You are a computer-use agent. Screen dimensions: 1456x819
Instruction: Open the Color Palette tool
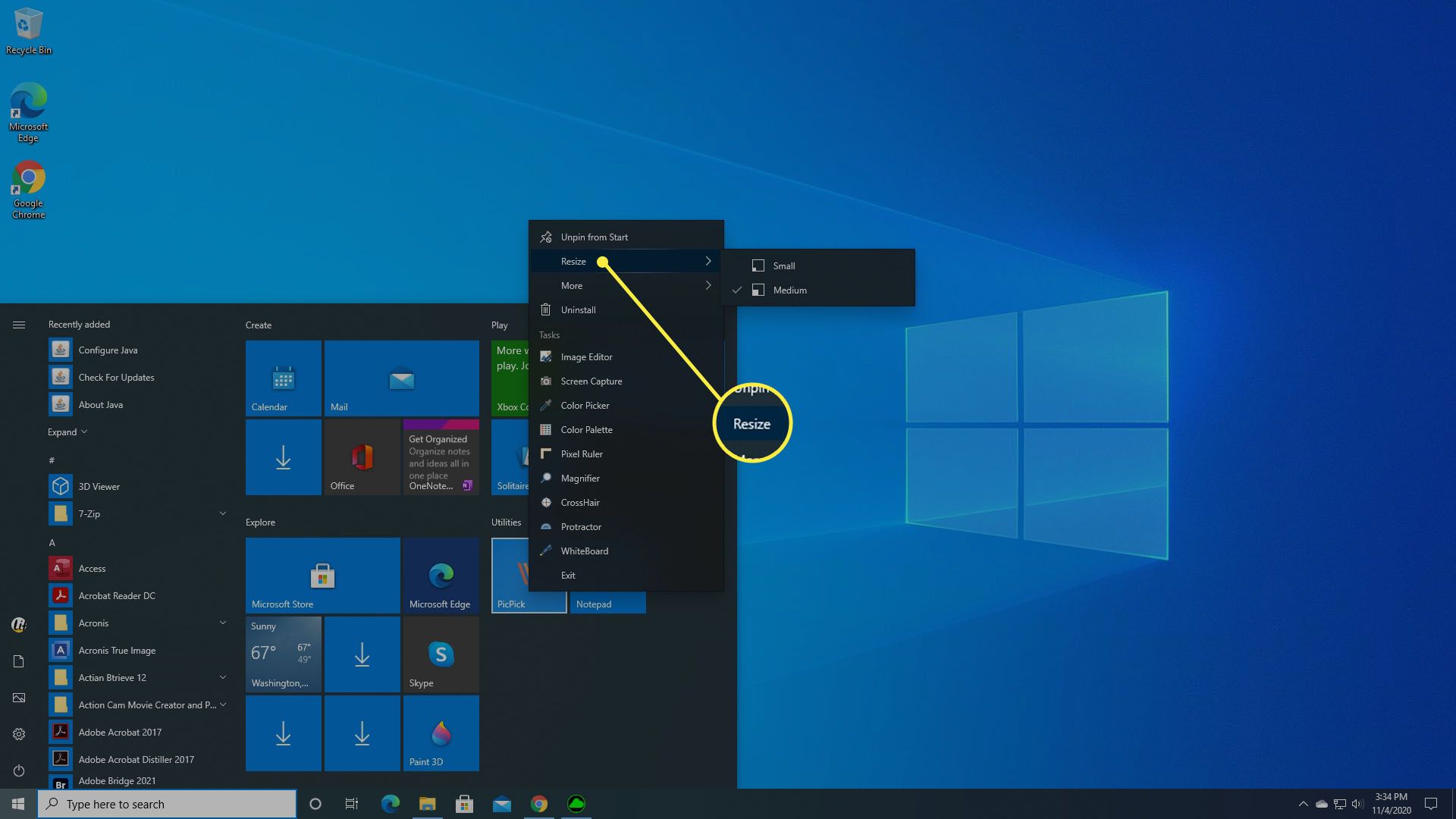586,429
